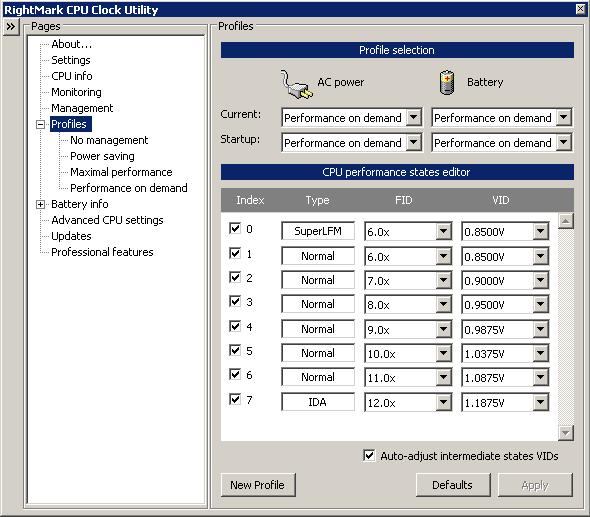
Task: Click scrollbar up arrow in states editor
Action: pyautogui.click(x=566, y=221)
